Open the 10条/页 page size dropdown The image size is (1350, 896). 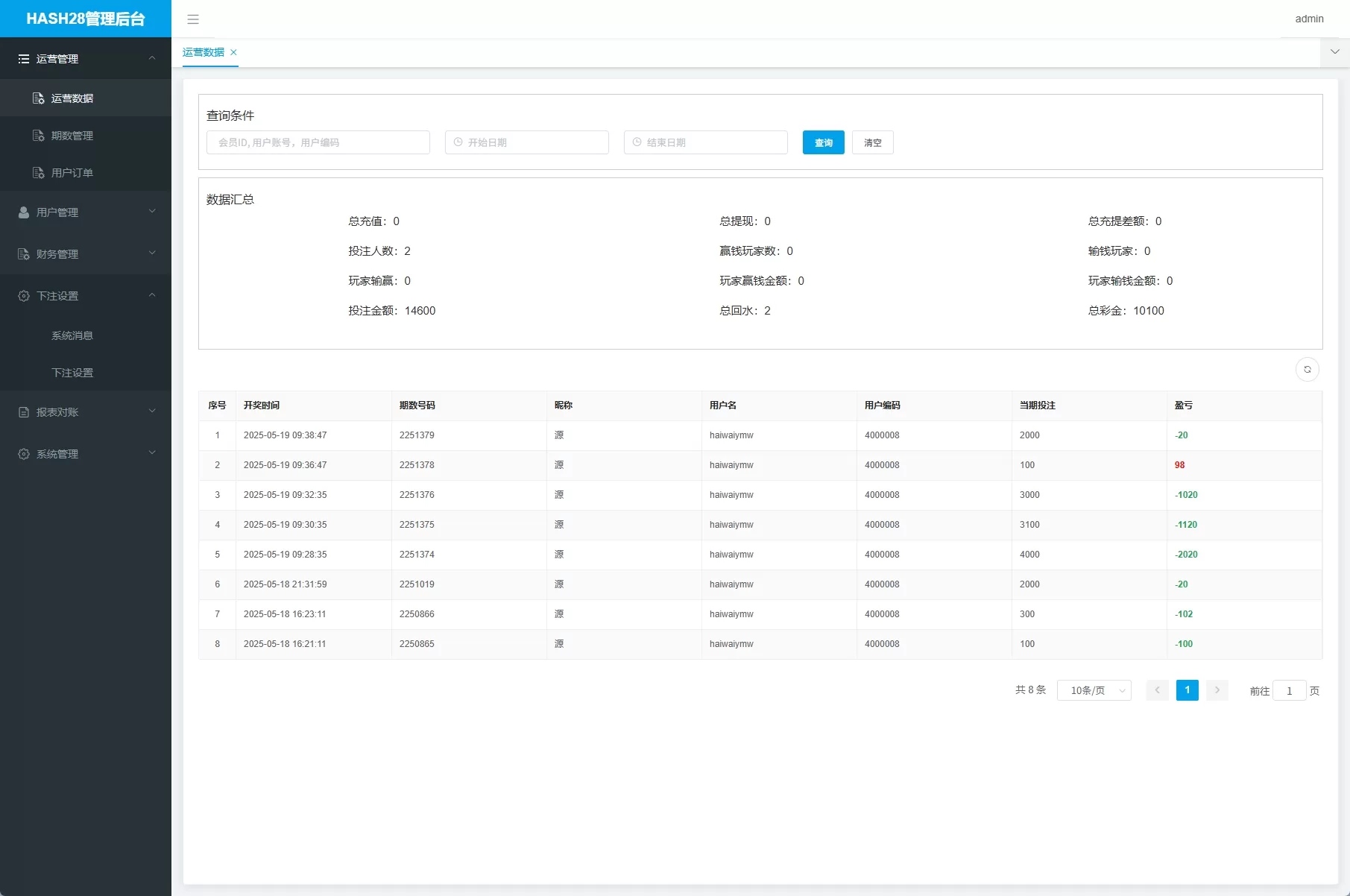[x=1094, y=690]
